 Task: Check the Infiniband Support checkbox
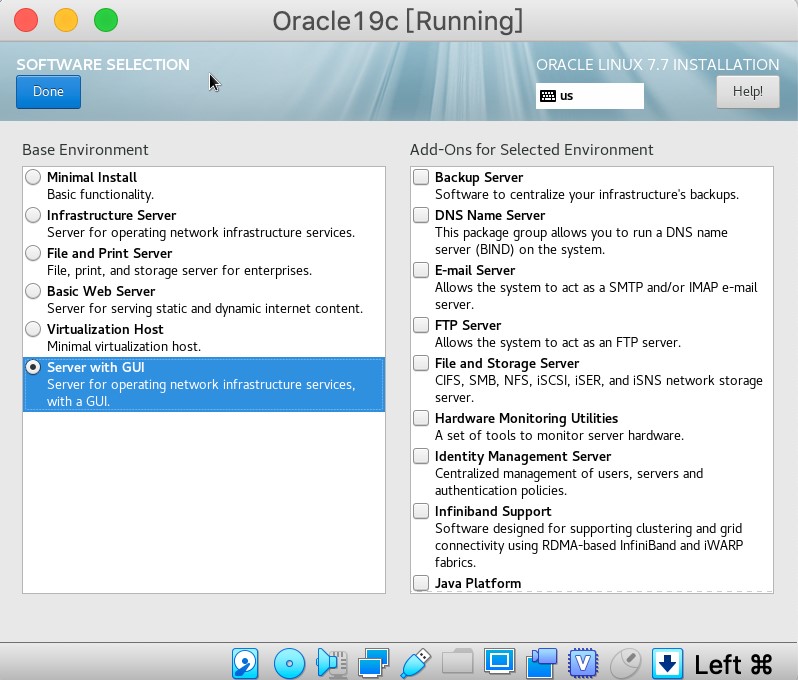tap(421, 511)
